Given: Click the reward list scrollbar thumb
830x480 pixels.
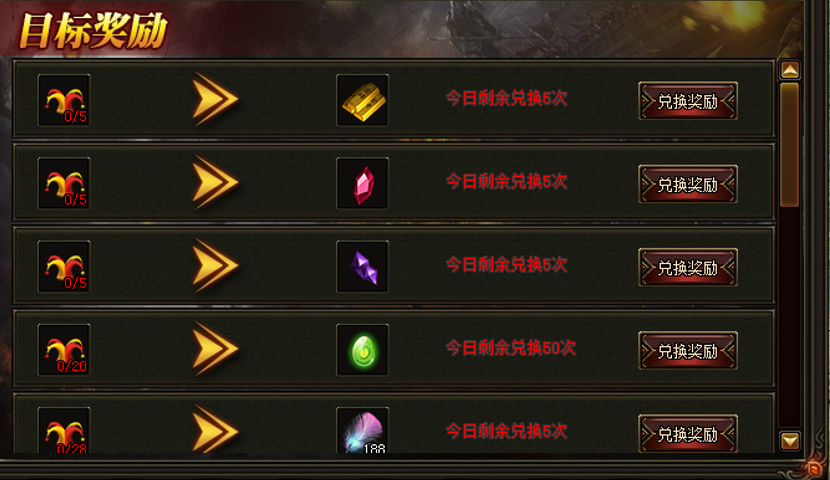Looking at the screenshot, I should click(790, 144).
